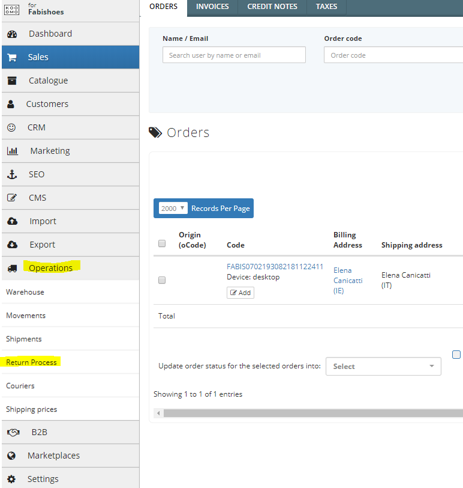Click the Fabishoes store name
Image resolution: width=463 pixels, height=488 pixels.
46,12
